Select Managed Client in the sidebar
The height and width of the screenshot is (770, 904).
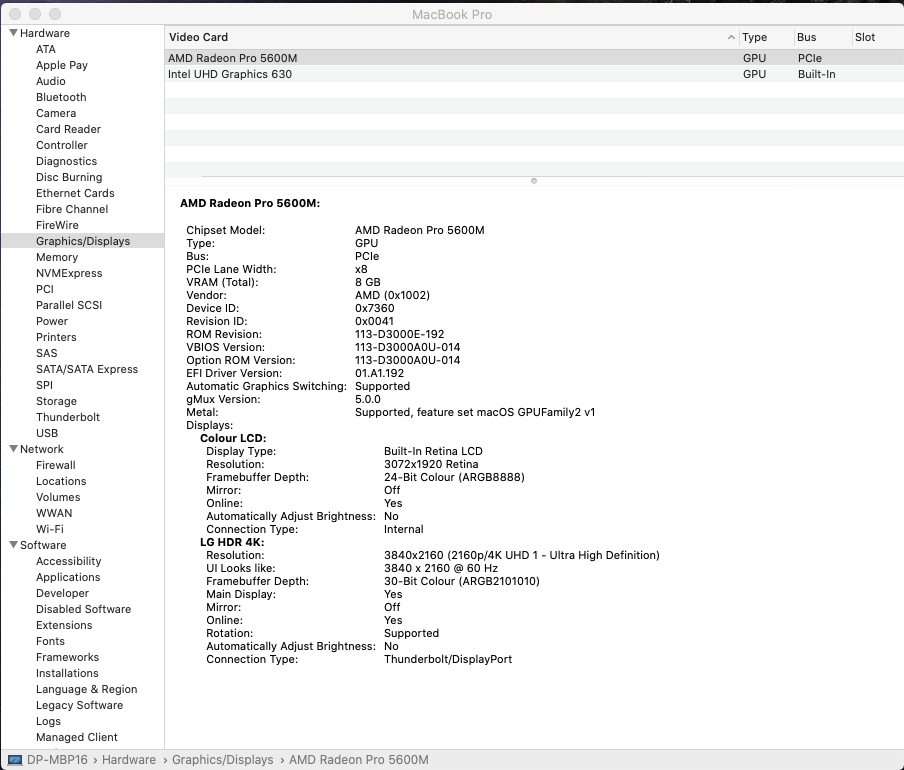77,737
